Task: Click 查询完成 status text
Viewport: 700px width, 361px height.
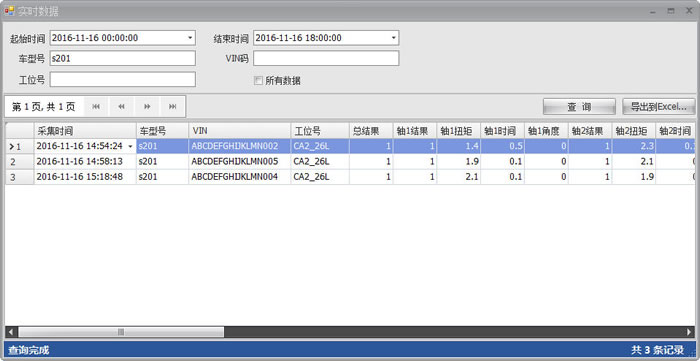Action: (x=29, y=350)
